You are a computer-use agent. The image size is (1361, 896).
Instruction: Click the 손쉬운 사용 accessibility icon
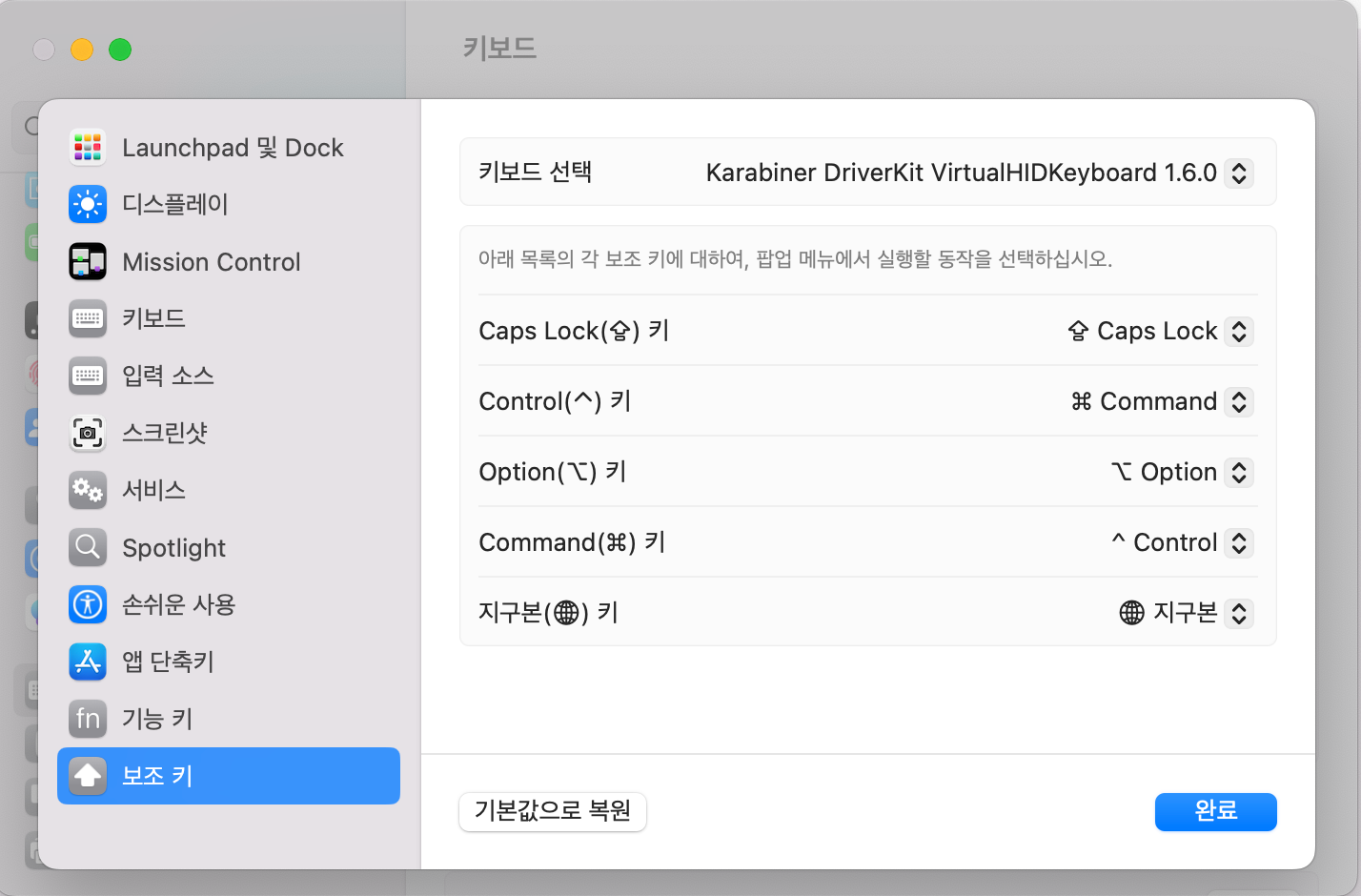pos(88,604)
